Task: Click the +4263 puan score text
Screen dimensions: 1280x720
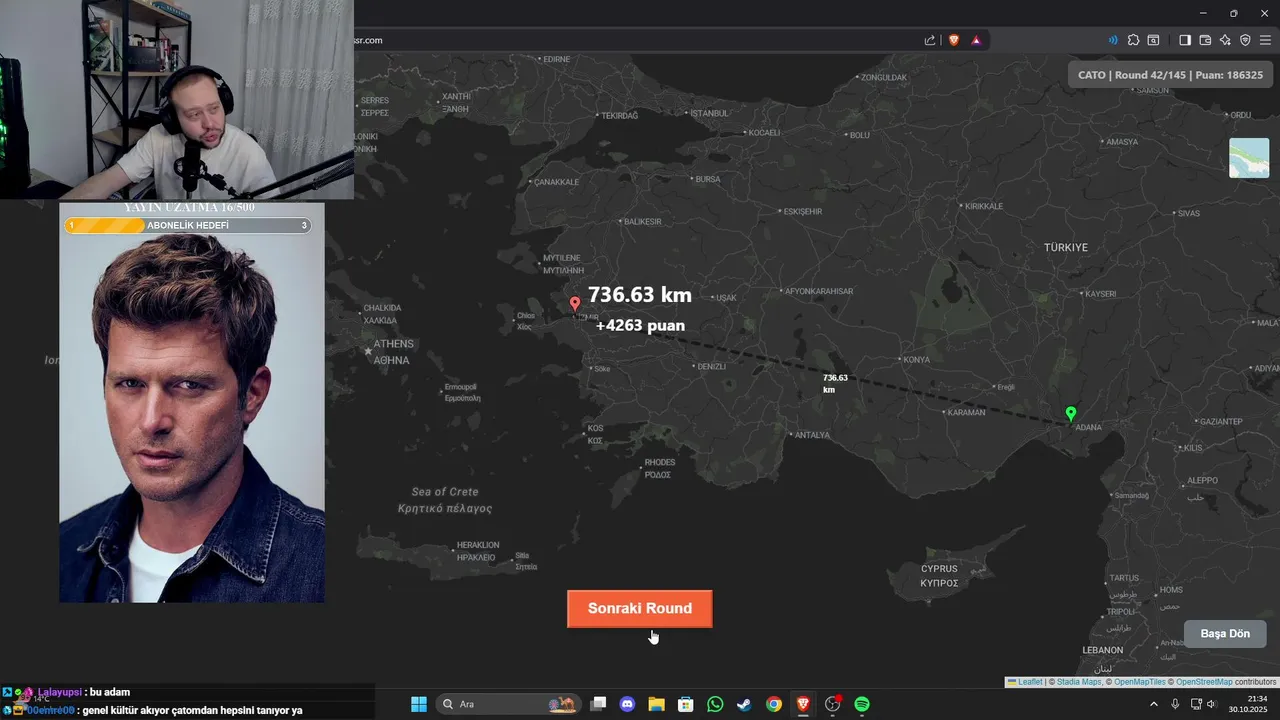Action: pyautogui.click(x=640, y=326)
